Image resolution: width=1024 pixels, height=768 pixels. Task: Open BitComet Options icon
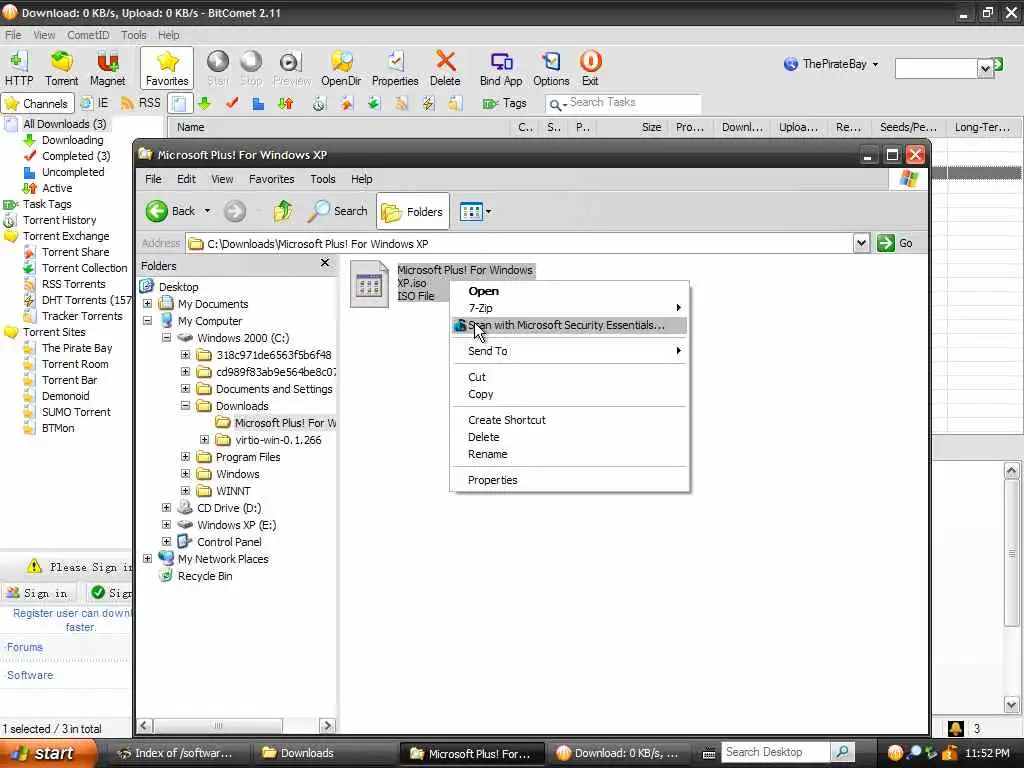coord(551,68)
